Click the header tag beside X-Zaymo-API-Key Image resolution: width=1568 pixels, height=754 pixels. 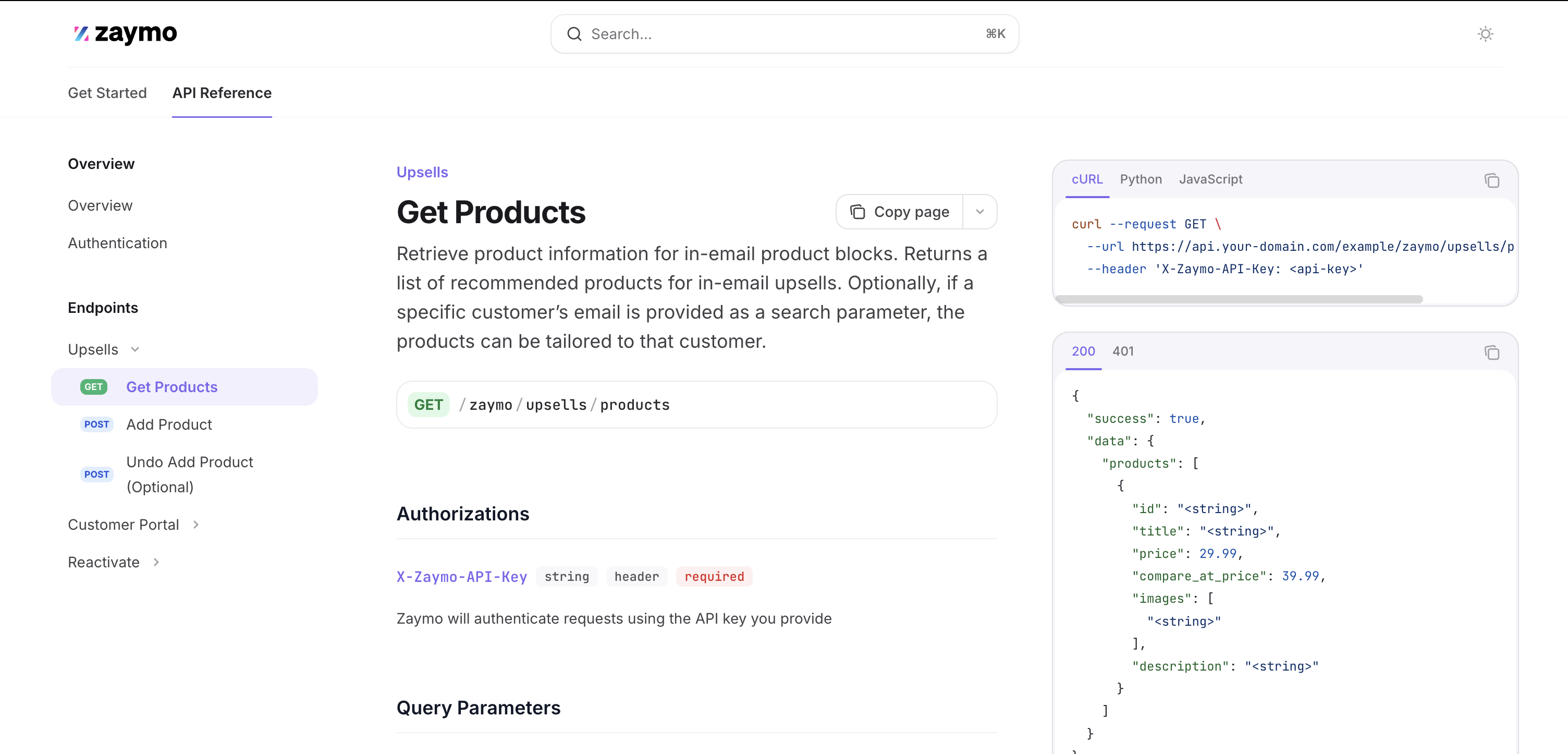tap(636, 577)
